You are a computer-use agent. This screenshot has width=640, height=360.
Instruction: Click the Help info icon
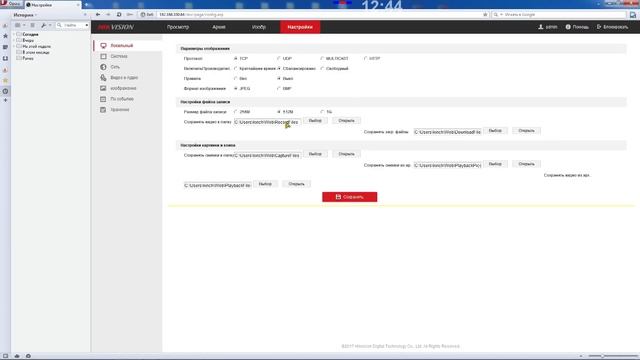point(568,27)
